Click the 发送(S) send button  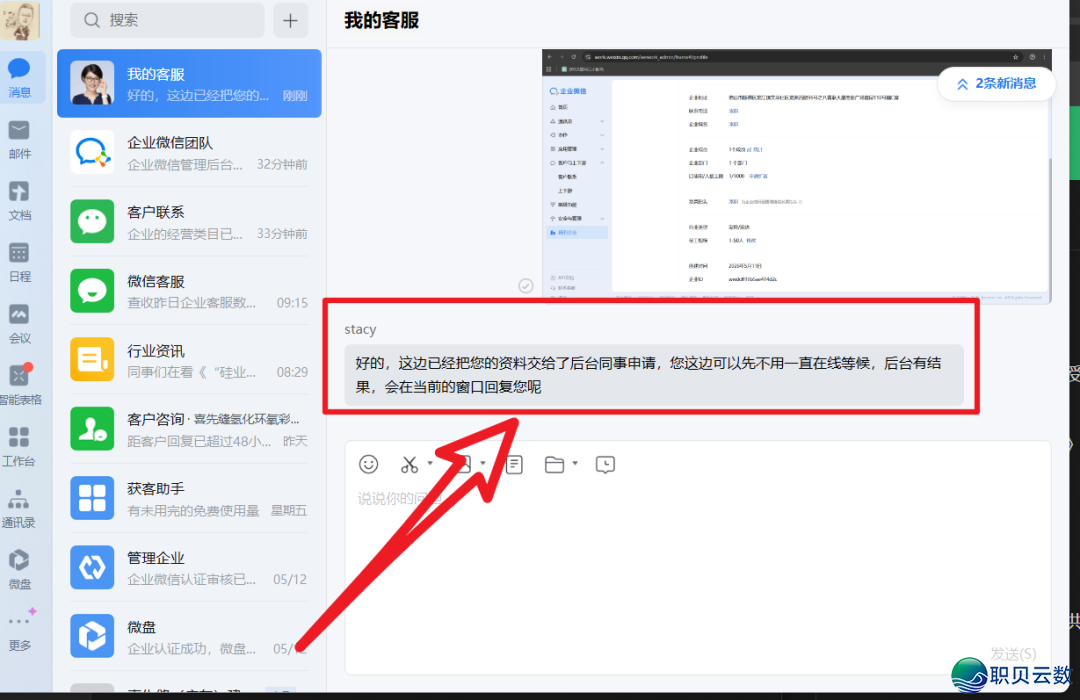pos(1012,652)
